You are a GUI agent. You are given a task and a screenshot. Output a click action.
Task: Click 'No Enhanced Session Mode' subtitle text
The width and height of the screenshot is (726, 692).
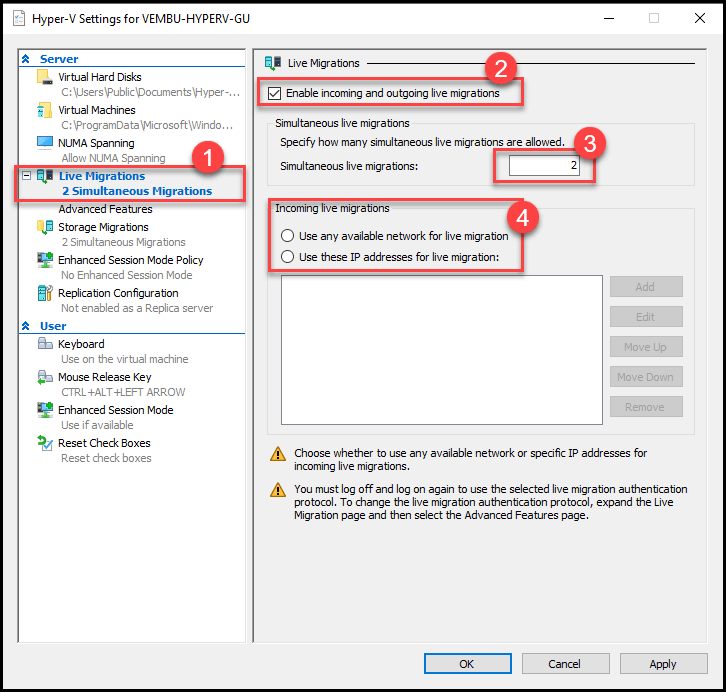[x=127, y=275]
